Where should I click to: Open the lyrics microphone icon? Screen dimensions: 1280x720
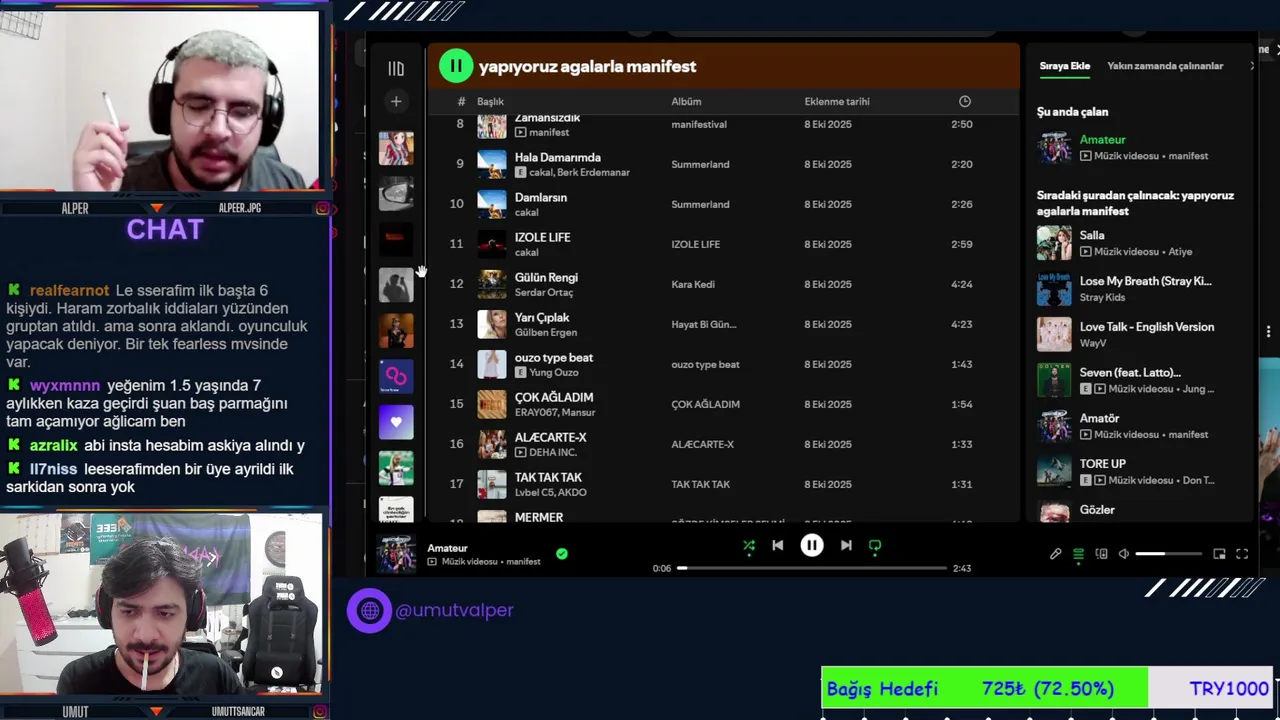[1055, 554]
